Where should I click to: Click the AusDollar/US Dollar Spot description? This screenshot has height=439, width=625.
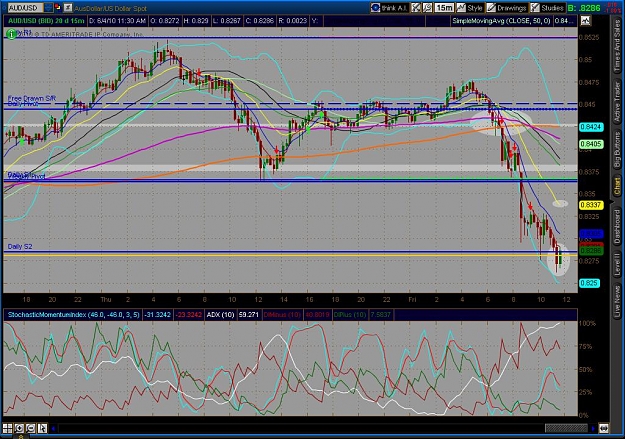(110, 8)
